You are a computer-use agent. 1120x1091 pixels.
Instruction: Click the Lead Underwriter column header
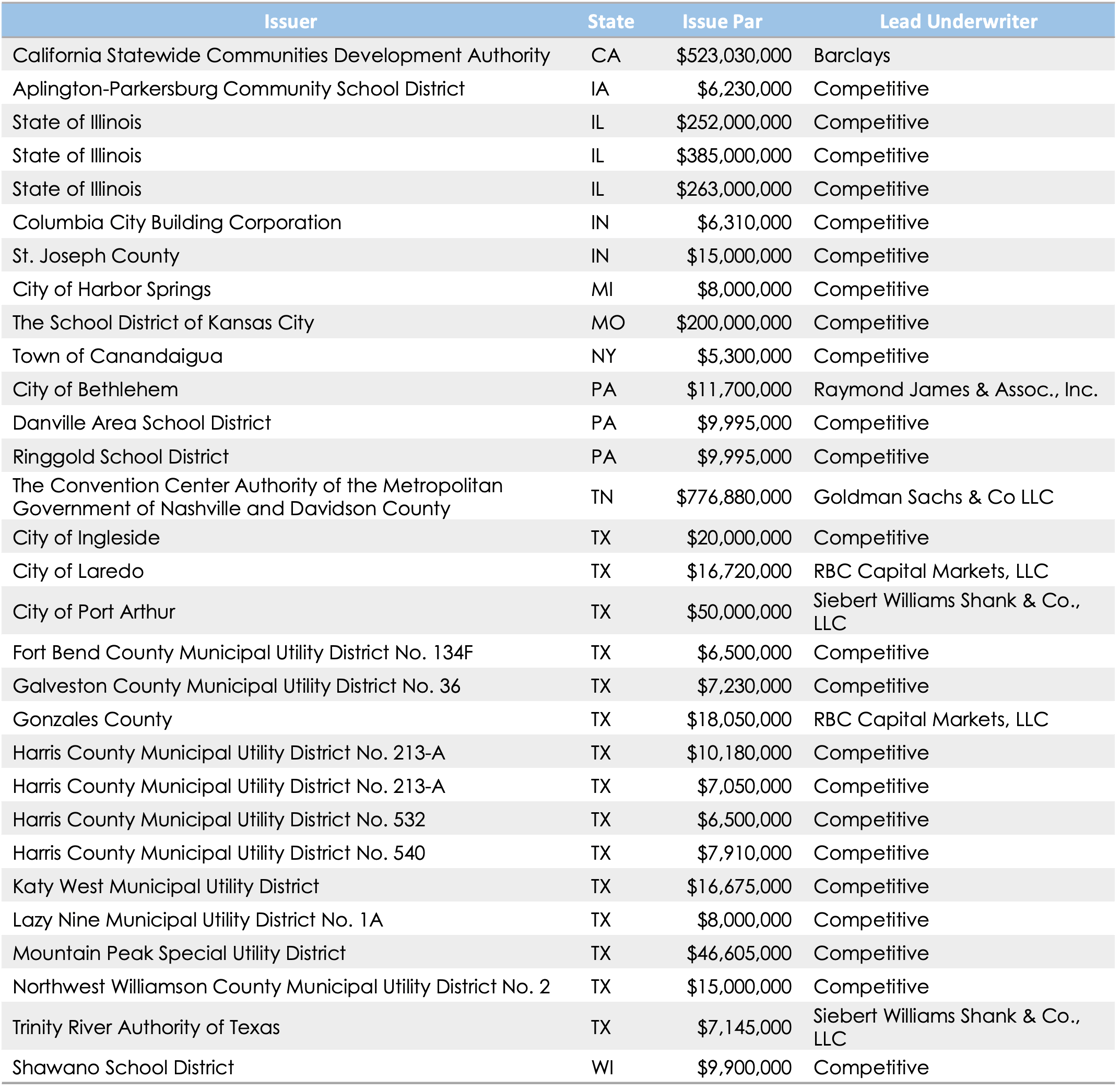[958, 21]
